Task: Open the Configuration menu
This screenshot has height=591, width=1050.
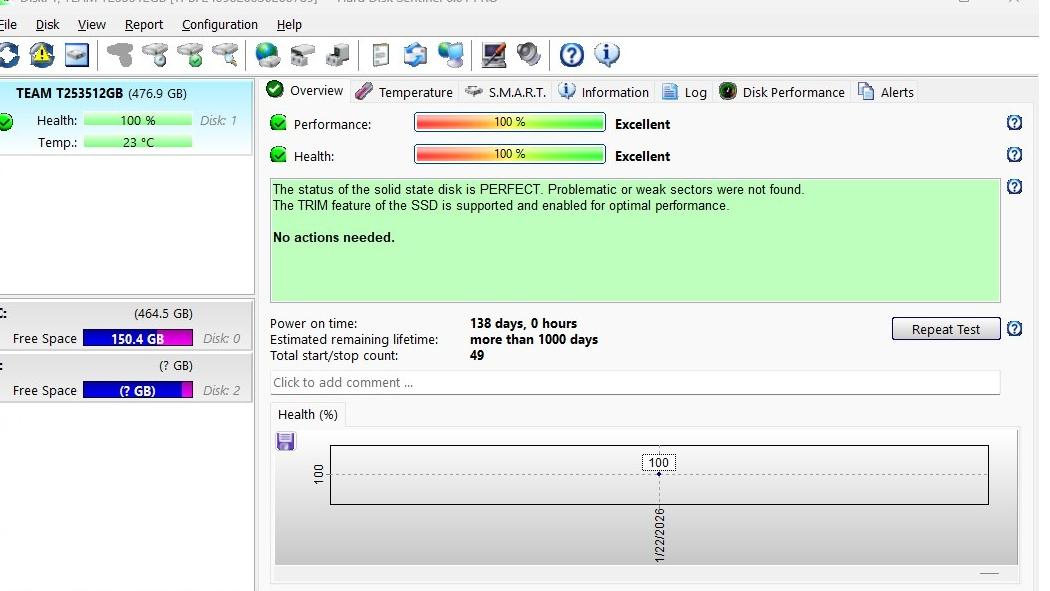Action: coord(219,24)
